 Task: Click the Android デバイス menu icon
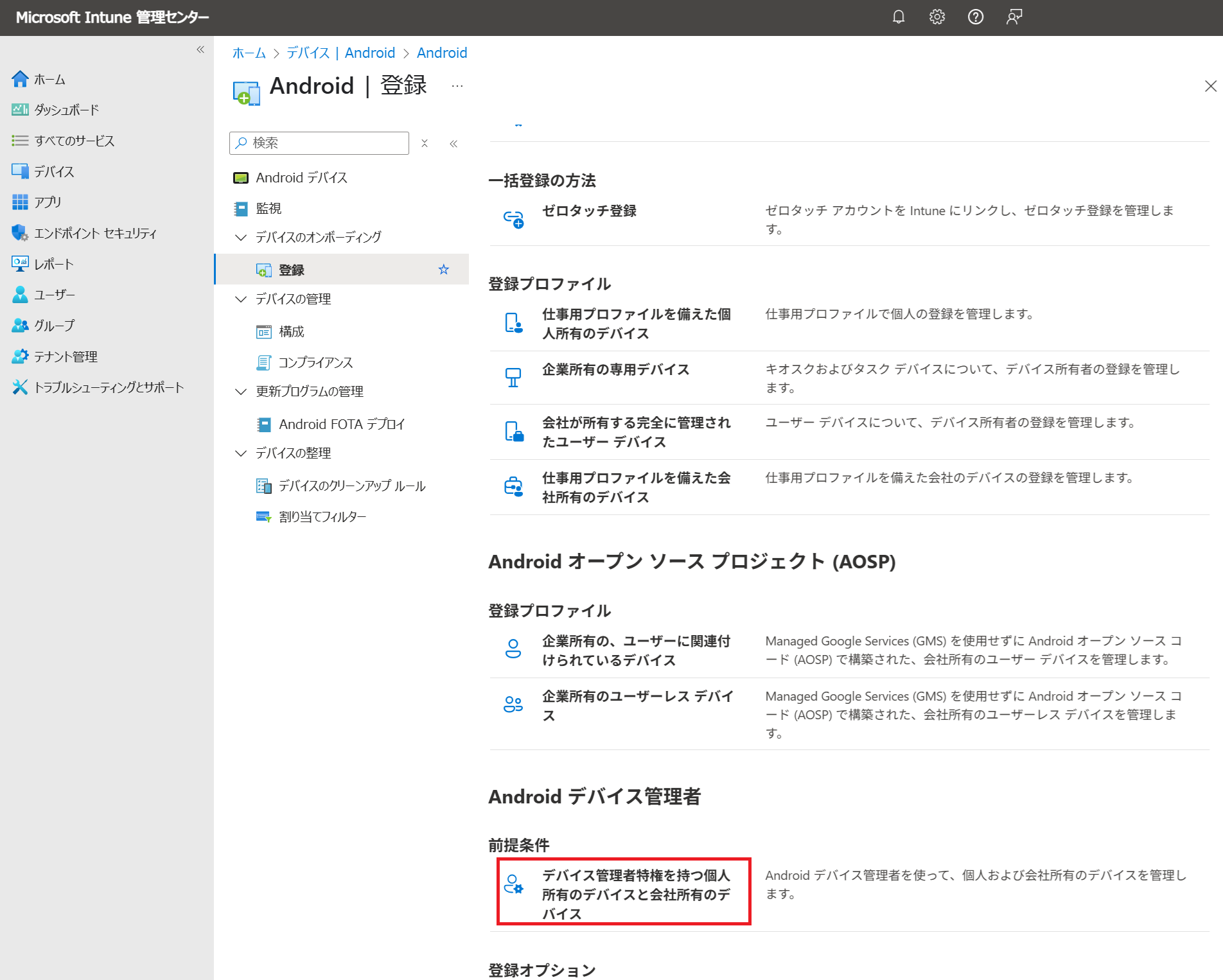coord(241,178)
